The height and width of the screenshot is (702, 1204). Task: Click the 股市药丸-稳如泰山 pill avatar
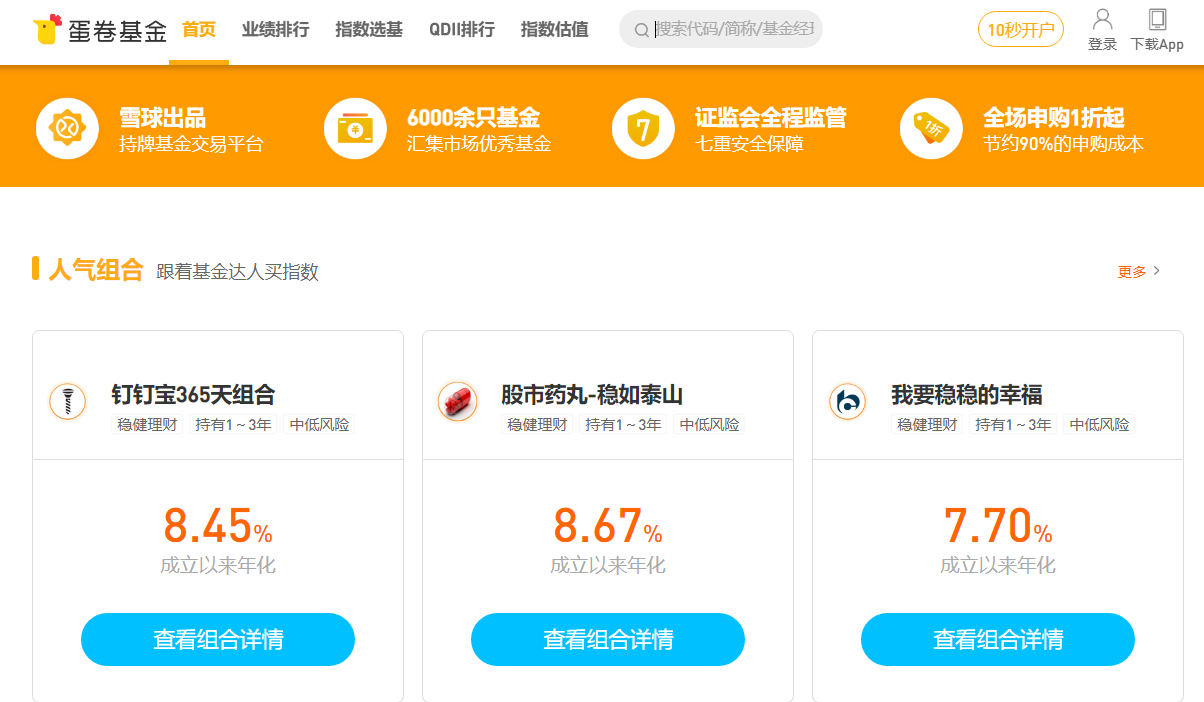tap(458, 402)
